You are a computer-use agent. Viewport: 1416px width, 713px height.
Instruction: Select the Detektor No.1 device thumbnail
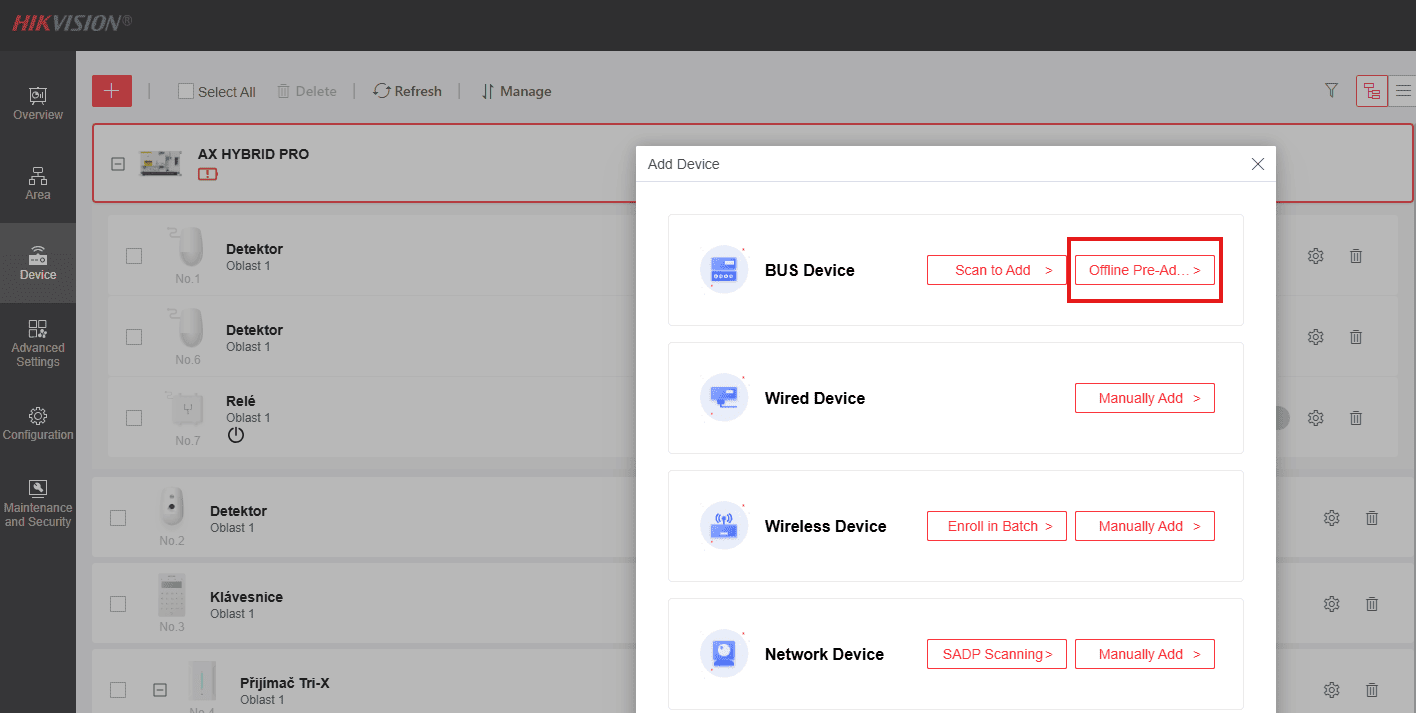click(187, 247)
